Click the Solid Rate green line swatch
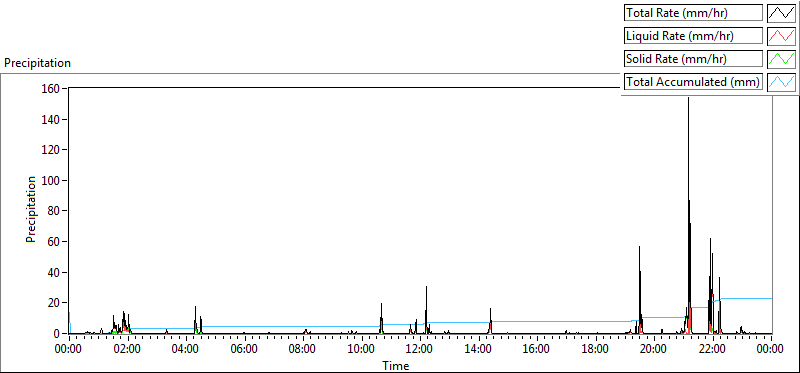Screen dimensions: 800x373 click(781, 59)
